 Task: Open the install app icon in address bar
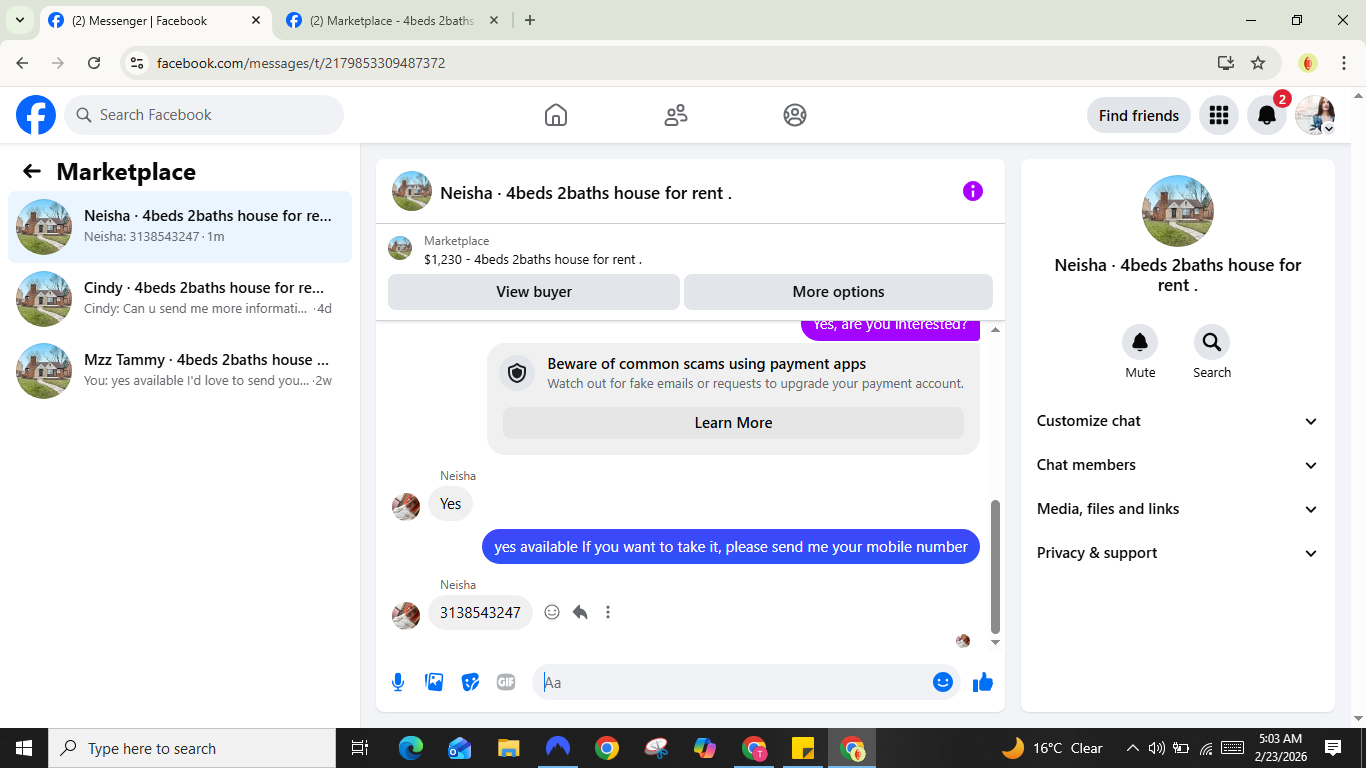(1226, 63)
